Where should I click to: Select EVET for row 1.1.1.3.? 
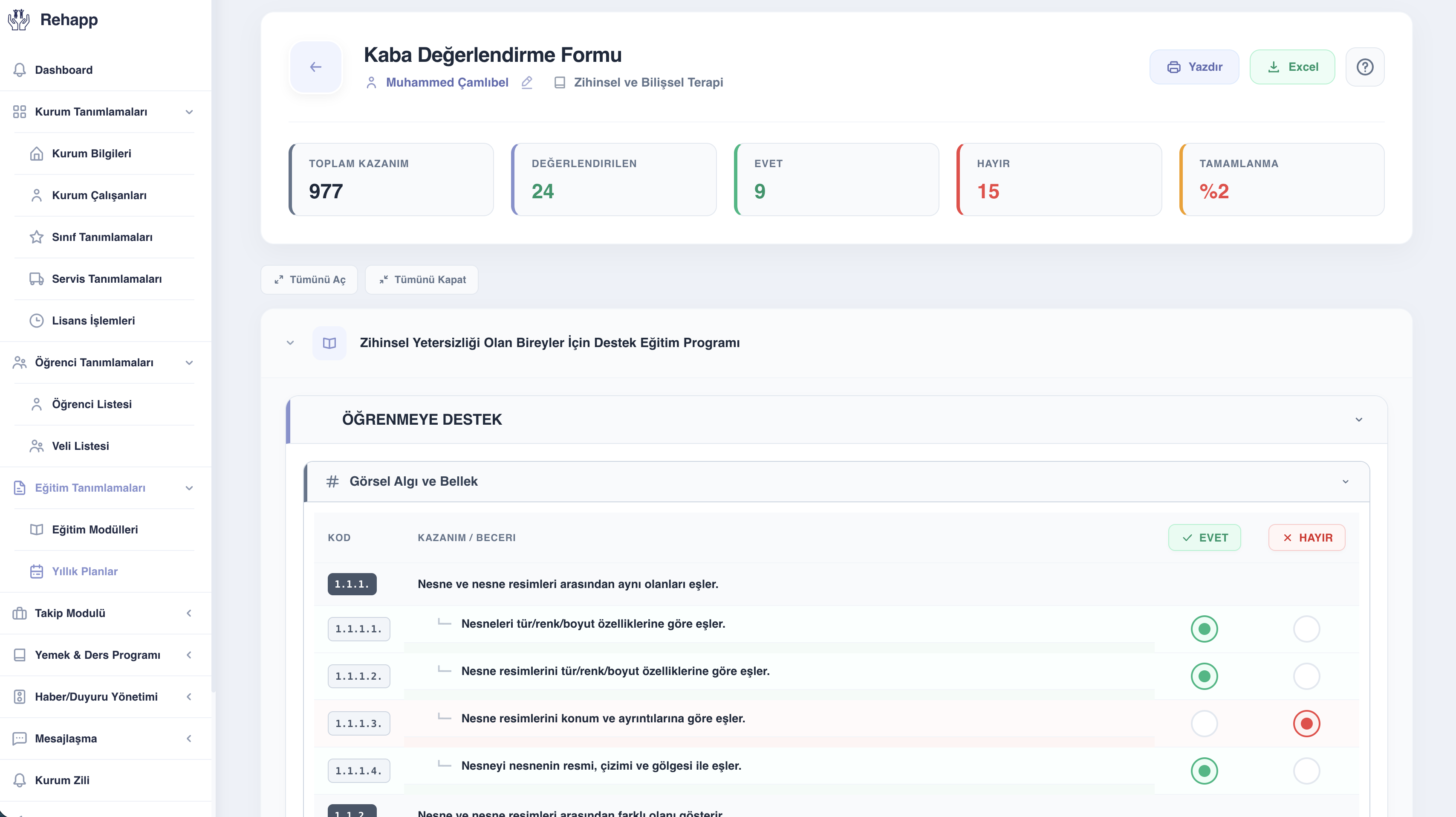1204,724
